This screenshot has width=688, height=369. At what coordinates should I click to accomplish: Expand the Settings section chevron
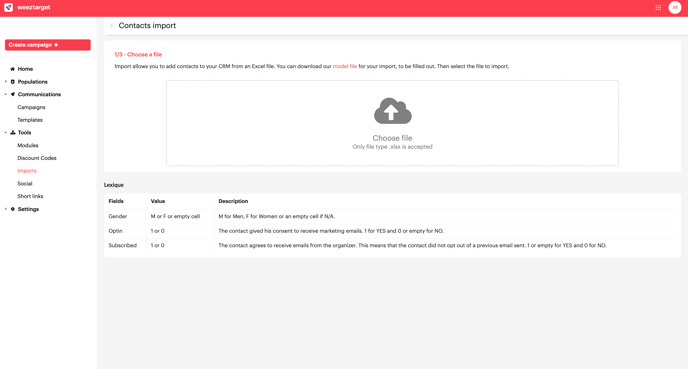click(x=6, y=209)
